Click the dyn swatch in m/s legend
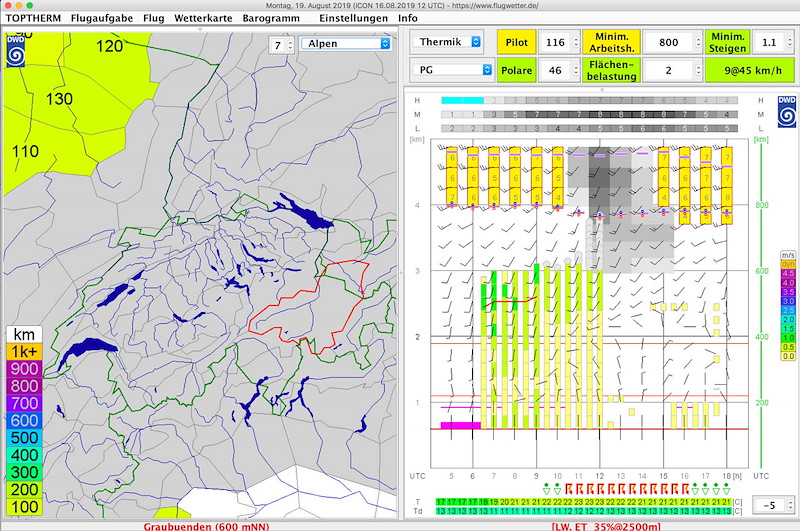Image resolution: width=800 pixels, height=531 pixels. 788,264
